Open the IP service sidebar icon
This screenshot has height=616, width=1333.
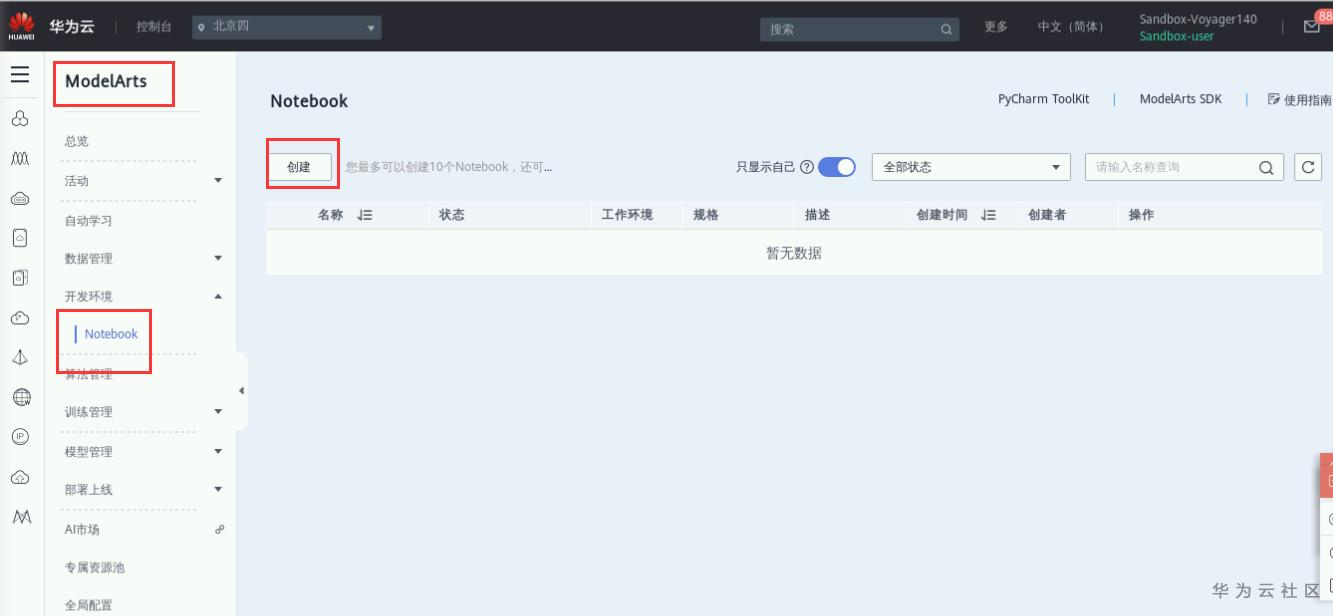coord(20,437)
